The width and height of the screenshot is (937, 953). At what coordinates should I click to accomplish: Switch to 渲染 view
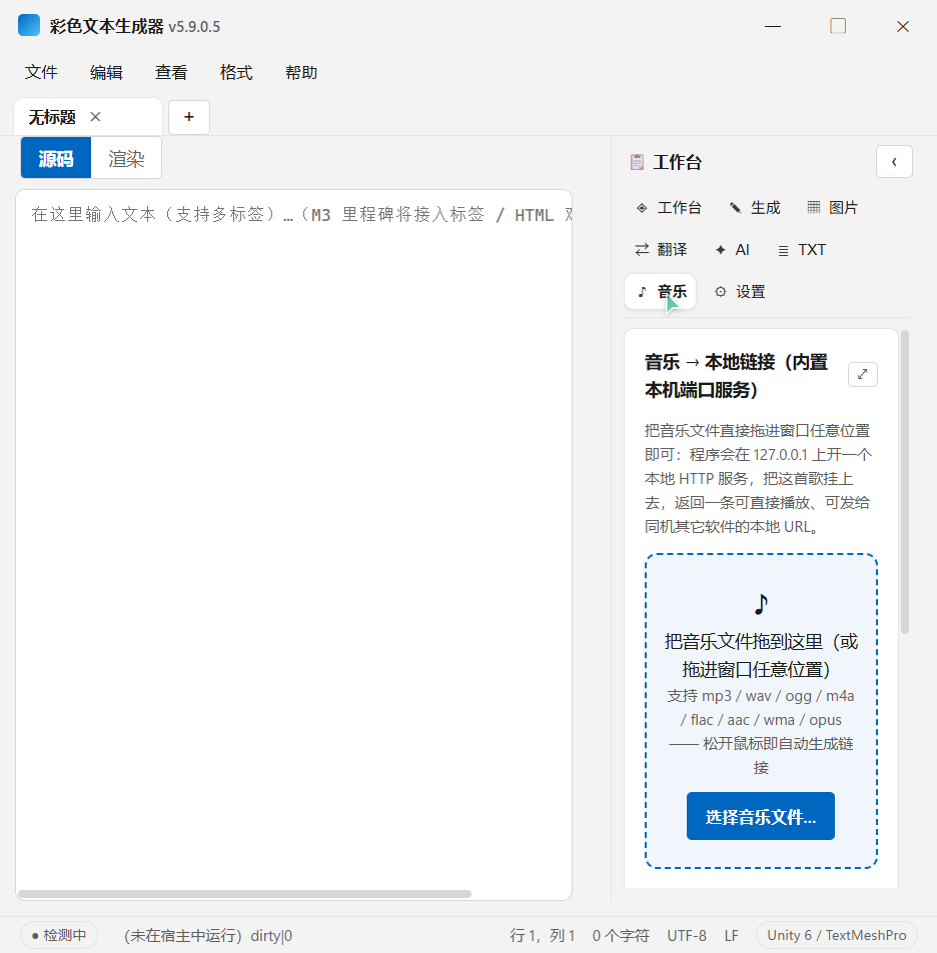tap(126, 158)
